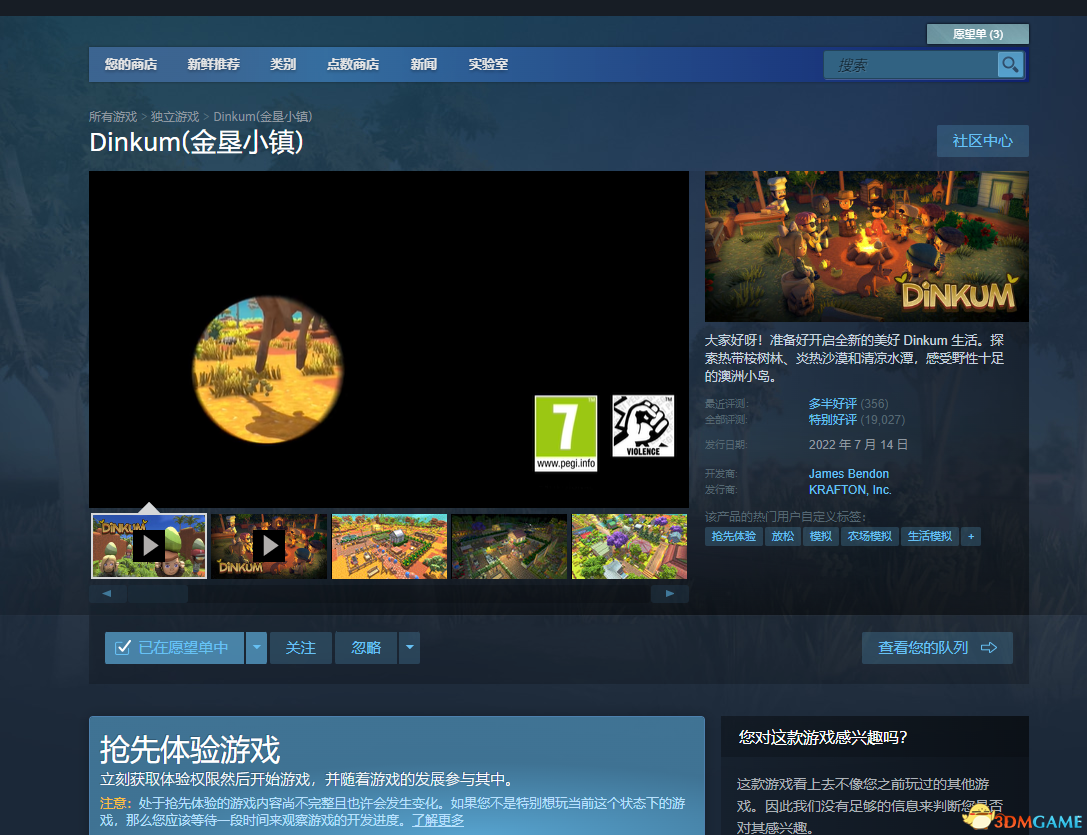Click the main video player area
The width and height of the screenshot is (1087, 835).
pyautogui.click(x=389, y=339)
